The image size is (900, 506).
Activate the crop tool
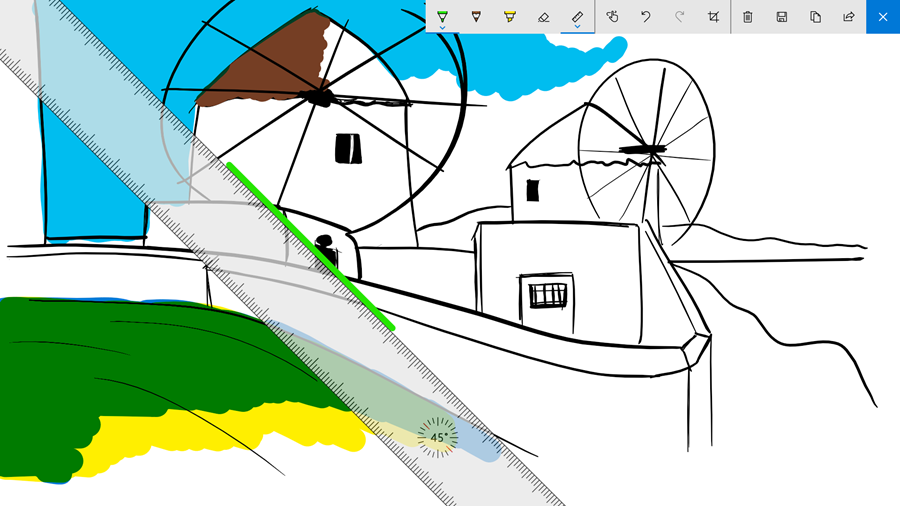point(713,16)
